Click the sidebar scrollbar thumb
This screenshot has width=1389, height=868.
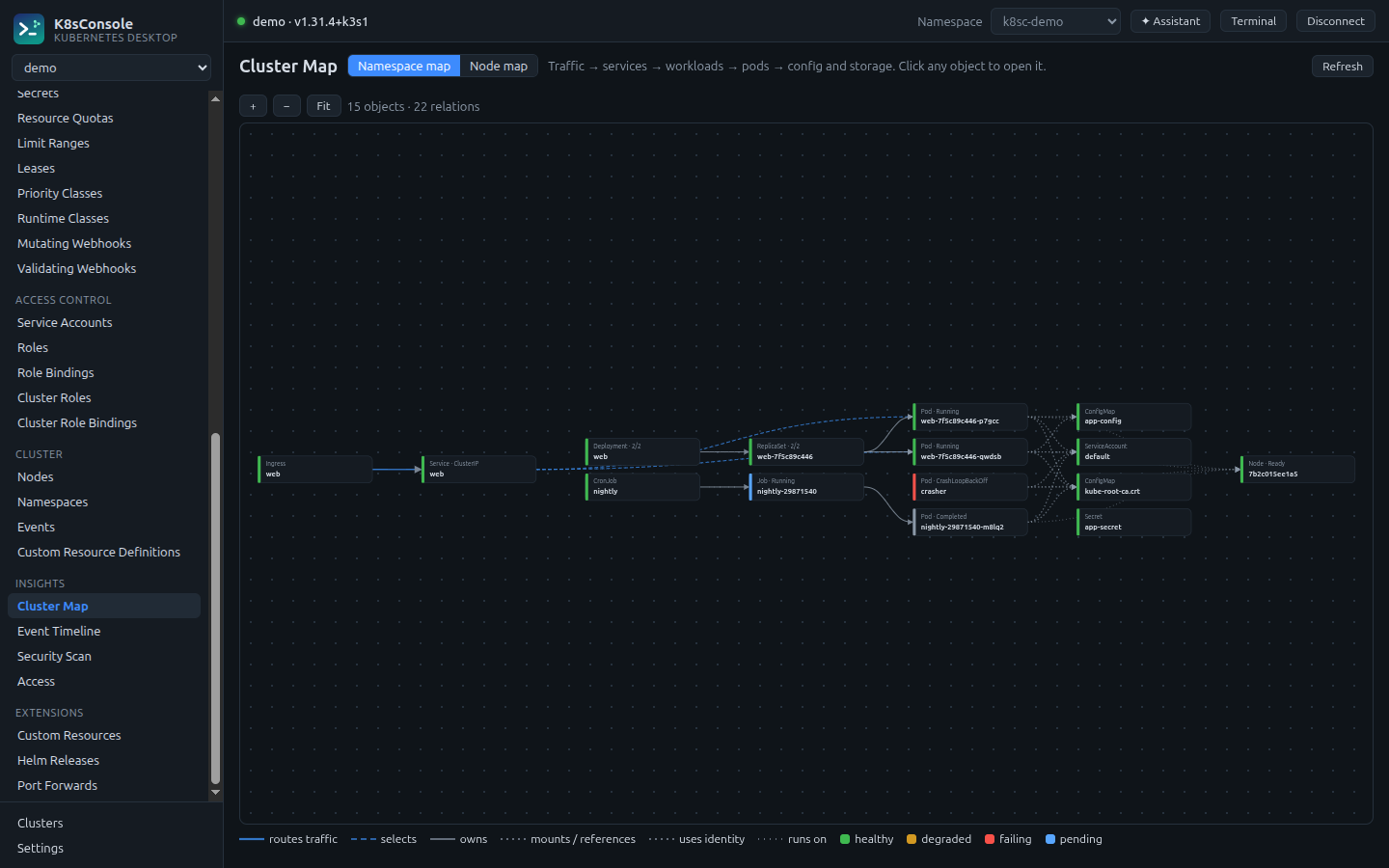point(215,609)
